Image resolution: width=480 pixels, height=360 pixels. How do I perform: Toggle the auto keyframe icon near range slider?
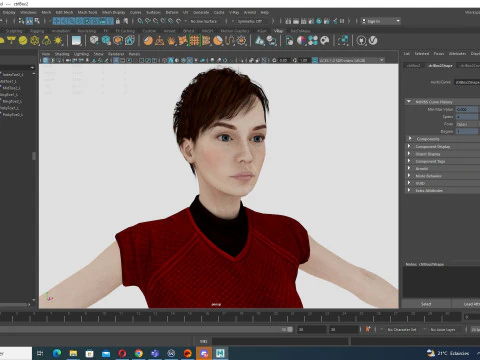coord(368,329)
